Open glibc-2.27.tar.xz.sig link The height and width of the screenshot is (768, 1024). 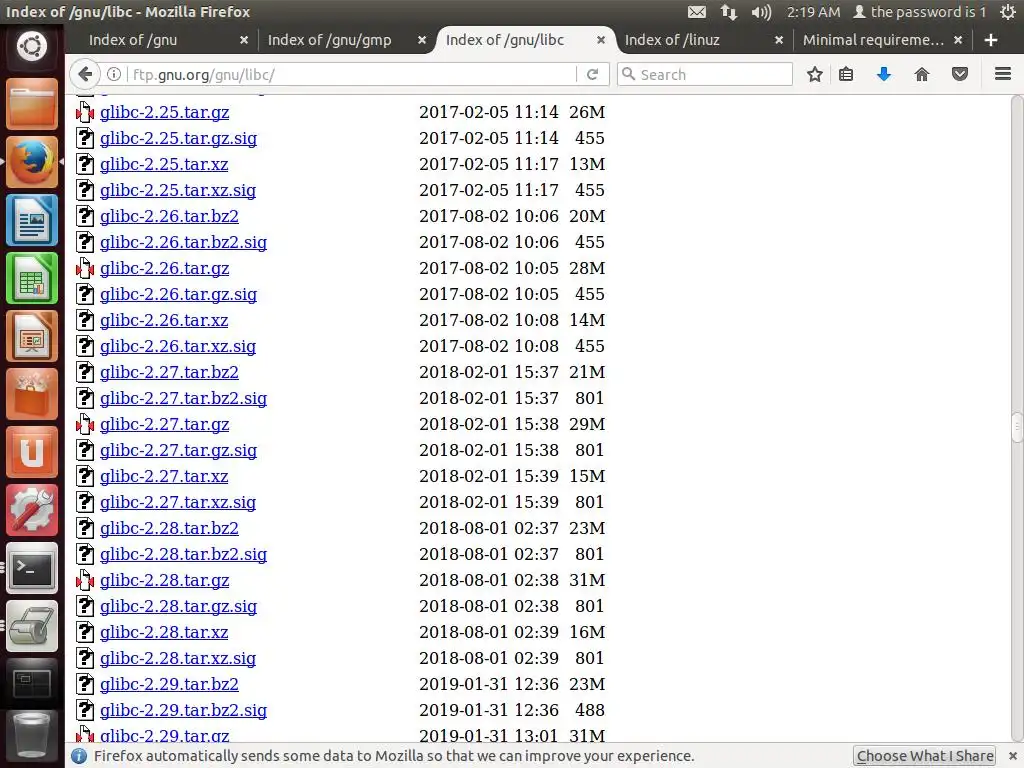(178, 502)
